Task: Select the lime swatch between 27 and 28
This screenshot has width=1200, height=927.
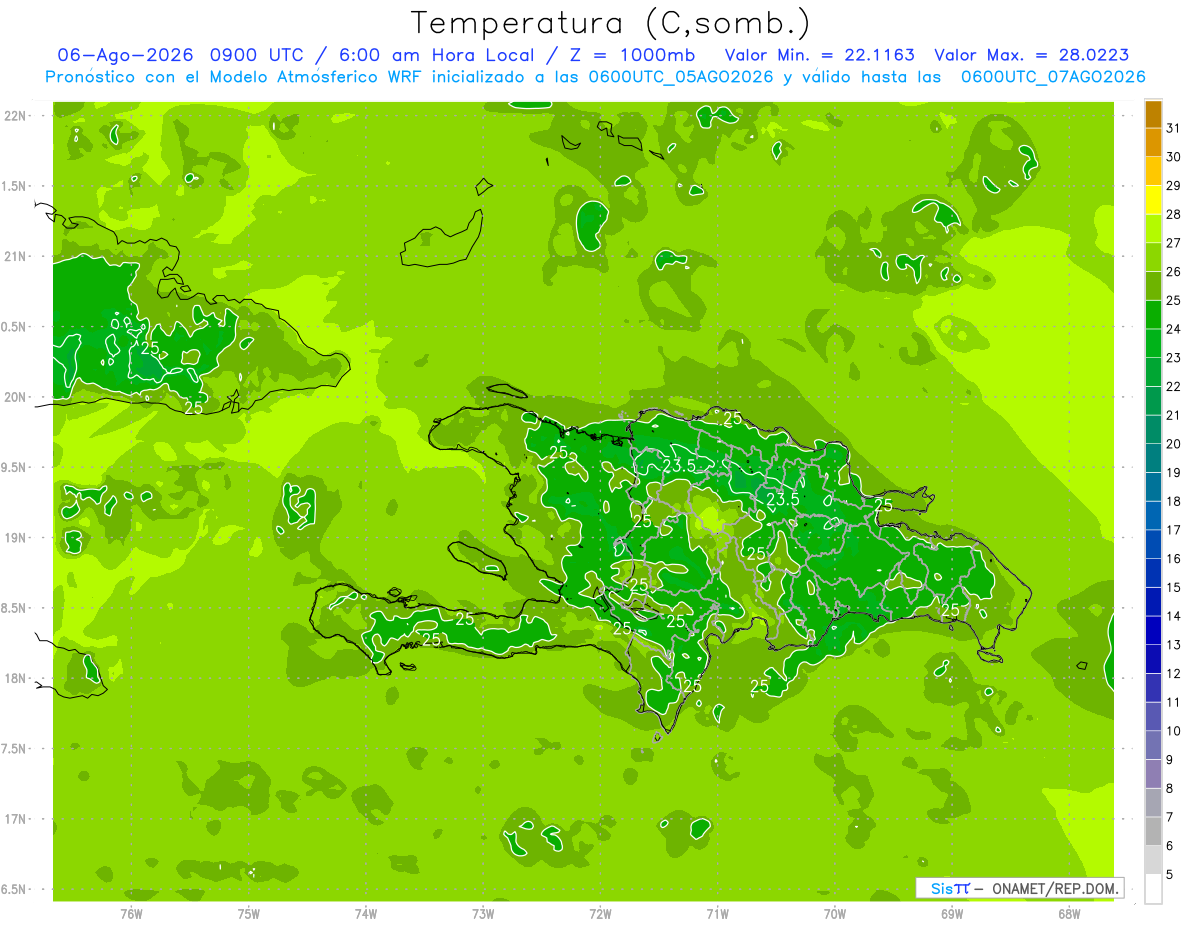Action: click(1153, 229)
